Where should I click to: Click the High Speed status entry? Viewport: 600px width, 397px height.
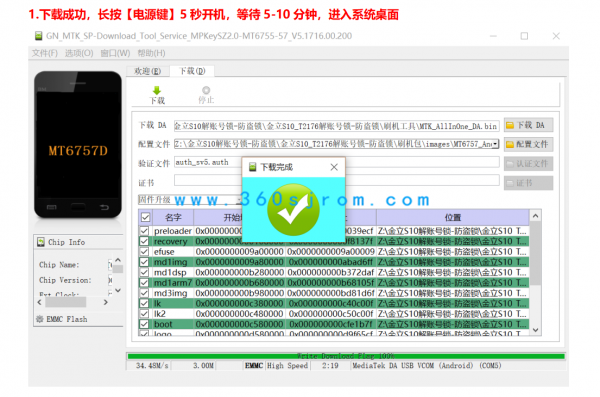(287, 366)
